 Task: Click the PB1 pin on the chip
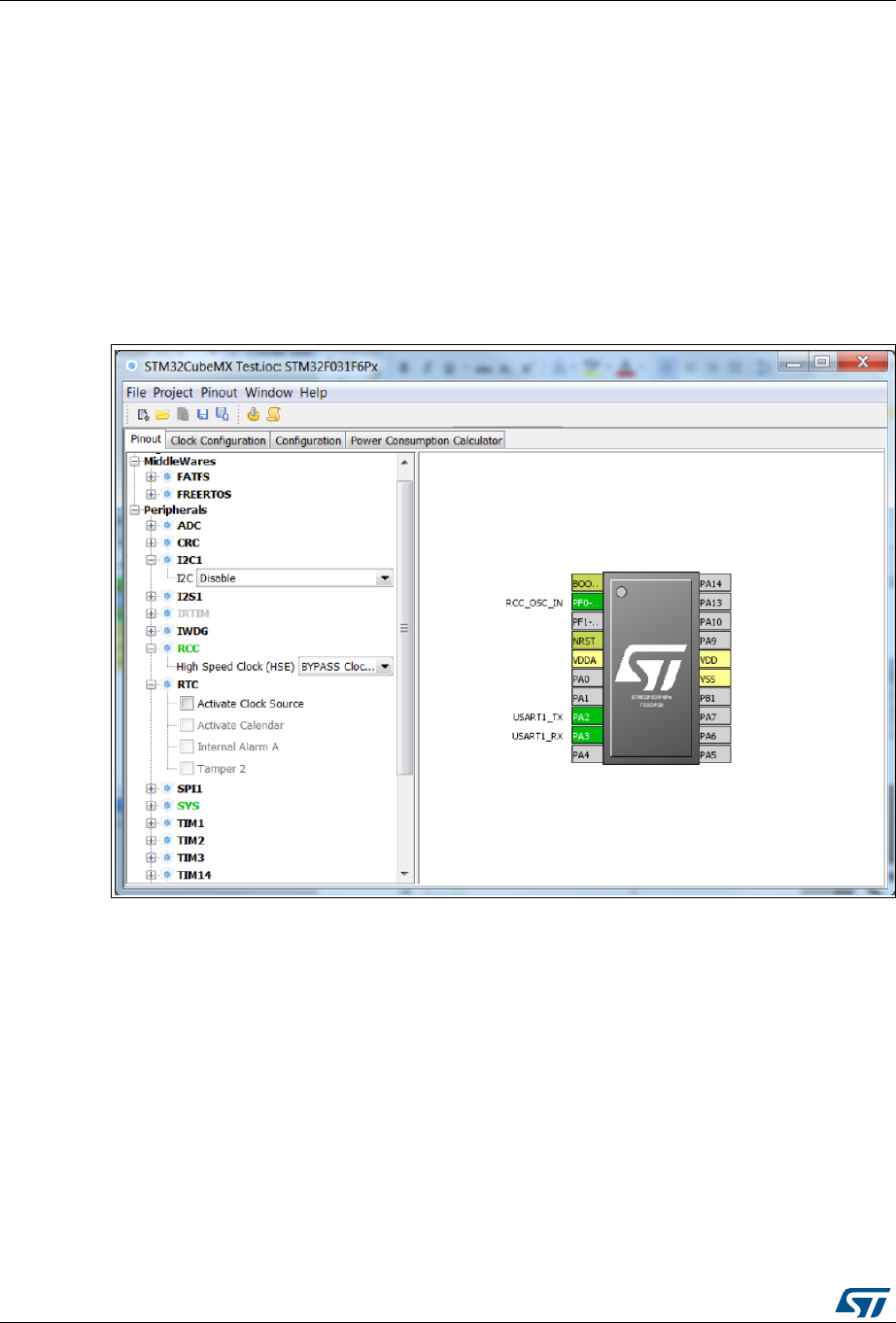click(x=714, y=698)
